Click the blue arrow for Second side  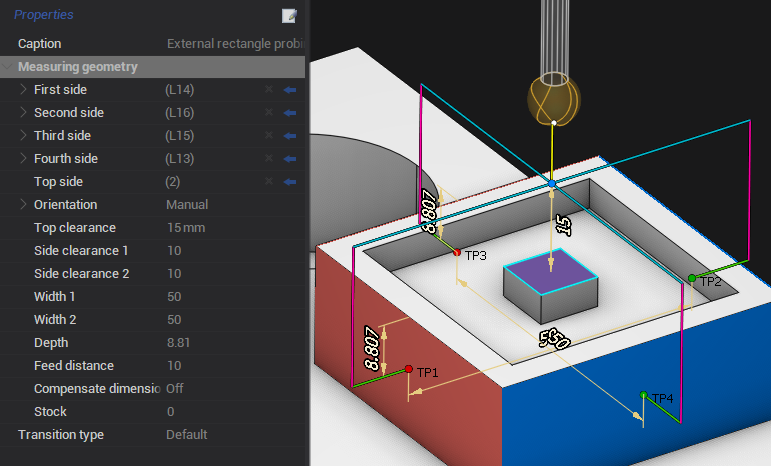click(290, 113)
